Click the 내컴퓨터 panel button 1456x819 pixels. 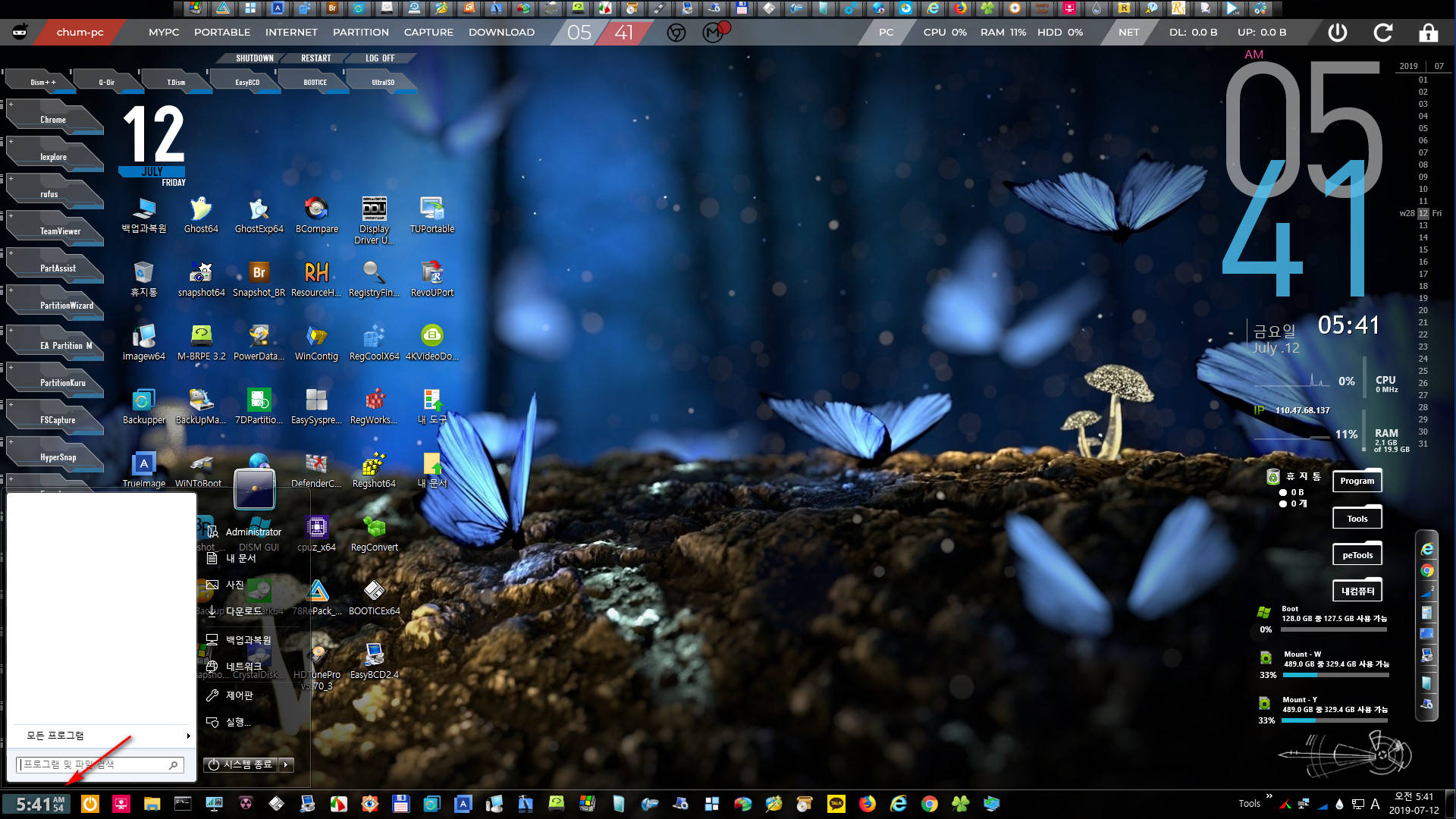click(1357, 591)
